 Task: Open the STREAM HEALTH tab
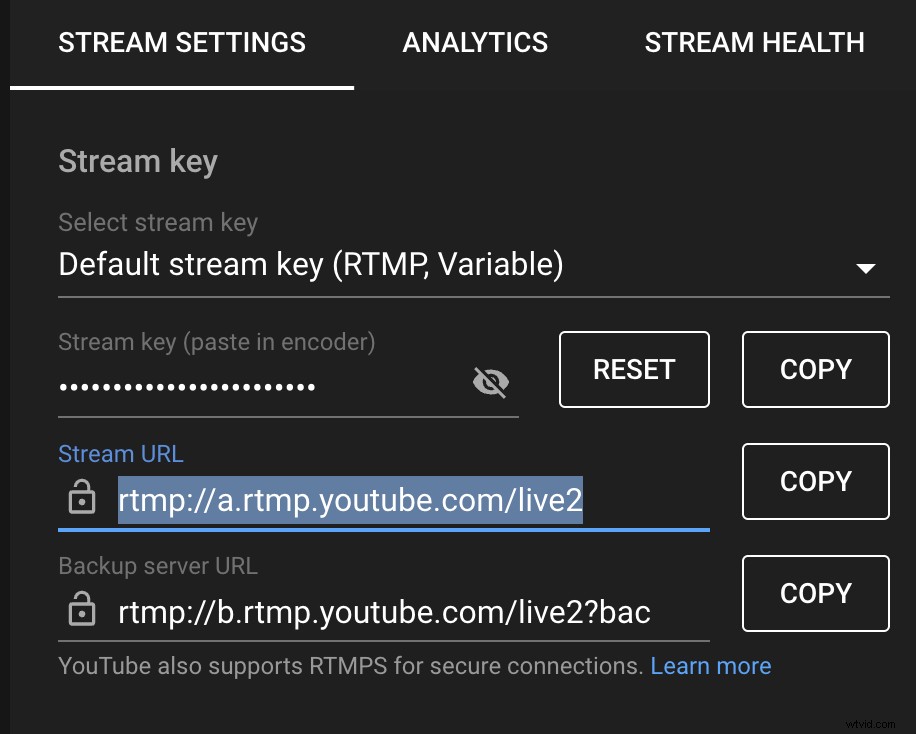tap(755, 42)
